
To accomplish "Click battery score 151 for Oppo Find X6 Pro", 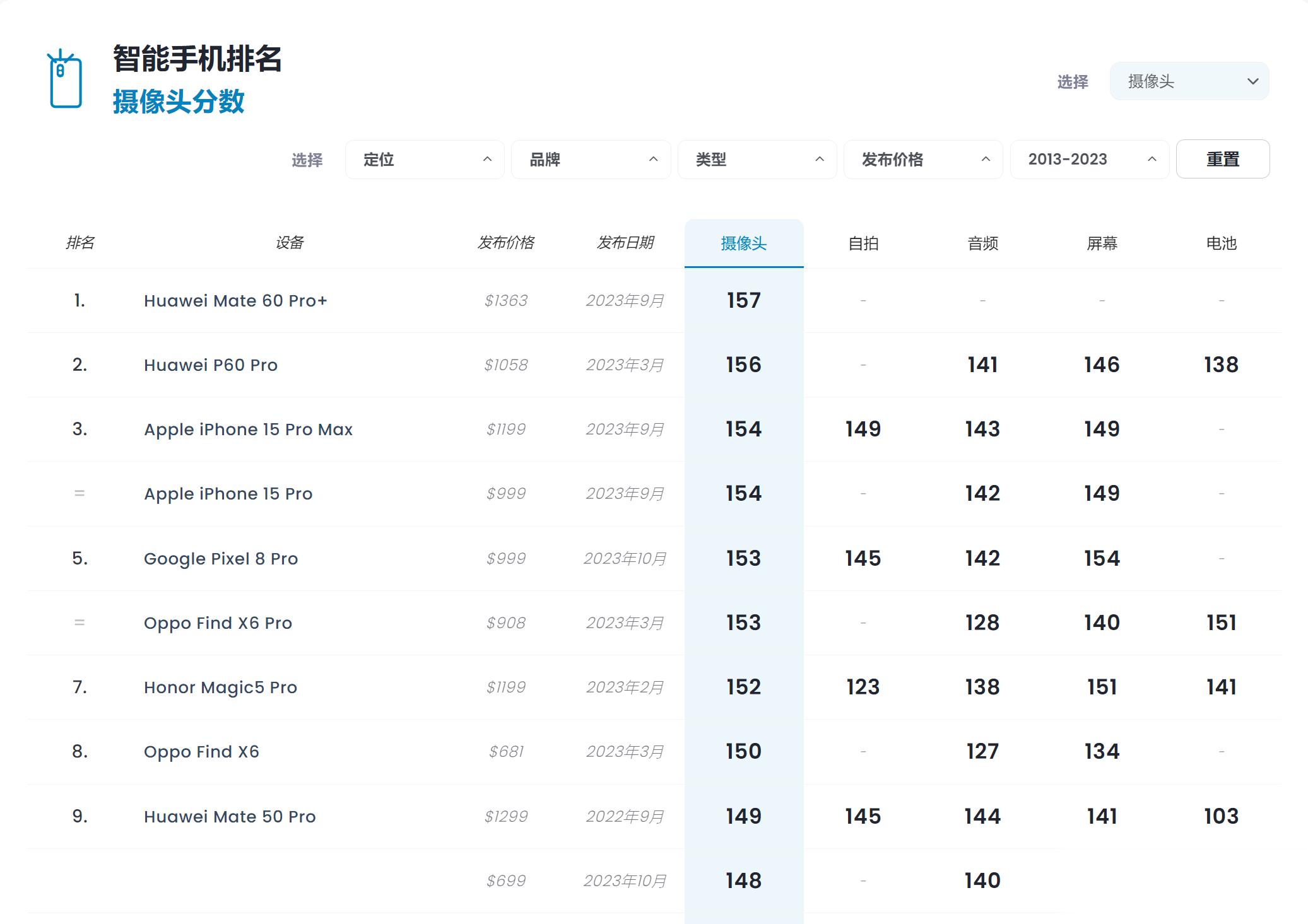I will [1221, 623].
